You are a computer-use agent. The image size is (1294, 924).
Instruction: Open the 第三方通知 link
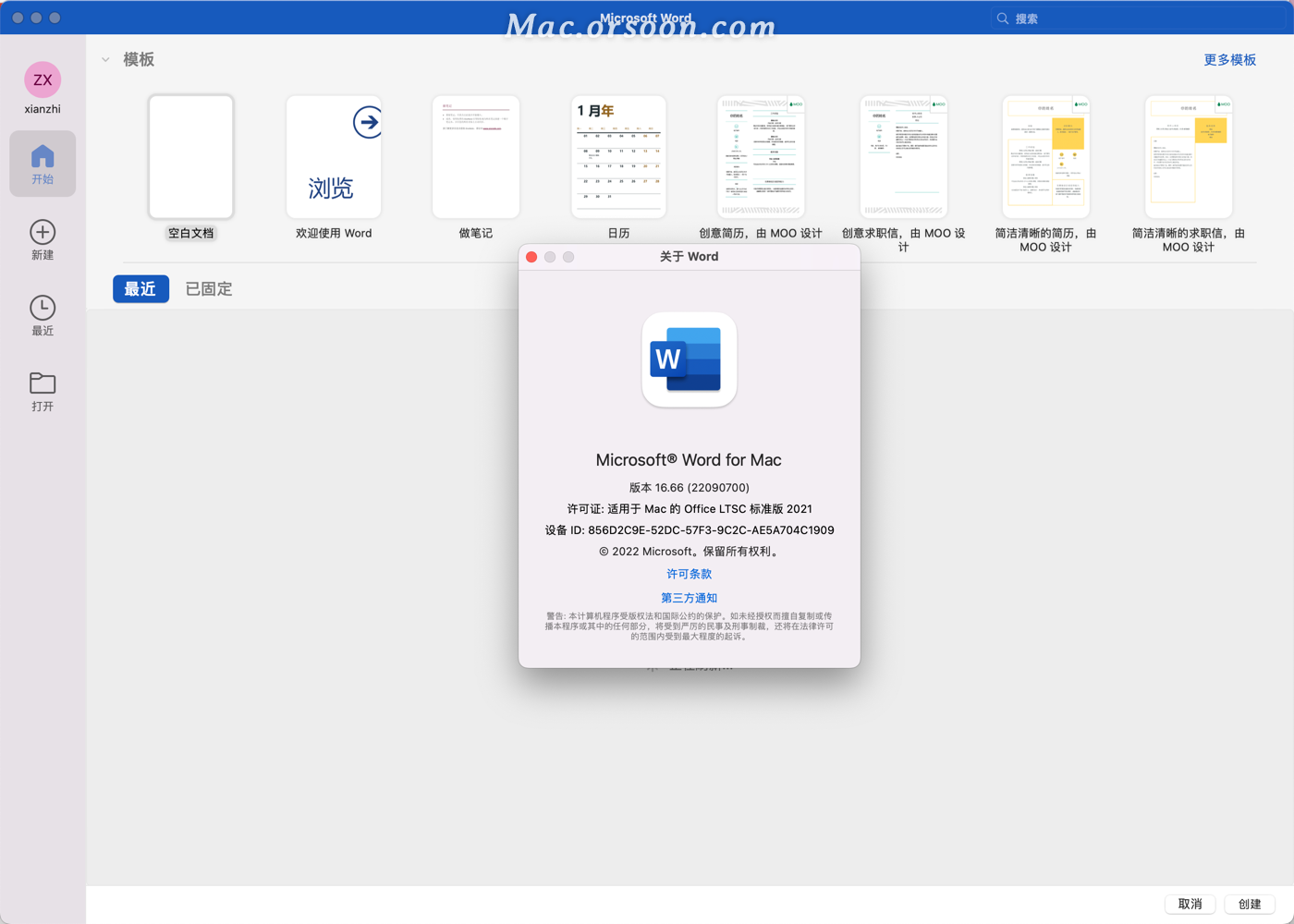690,598
